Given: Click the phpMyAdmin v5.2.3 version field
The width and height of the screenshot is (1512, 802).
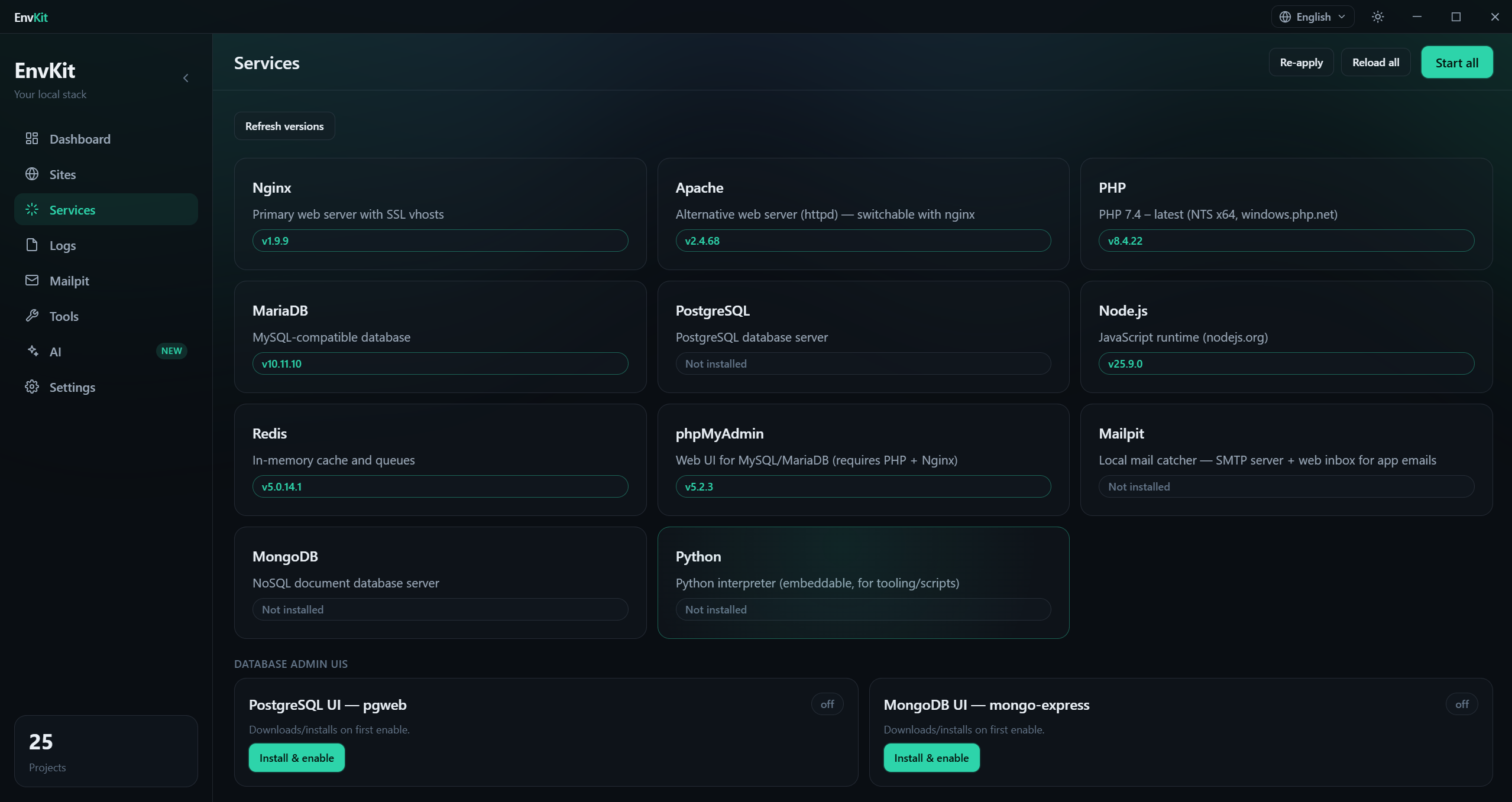Looking at the screenshot, I should coord(863,486).
